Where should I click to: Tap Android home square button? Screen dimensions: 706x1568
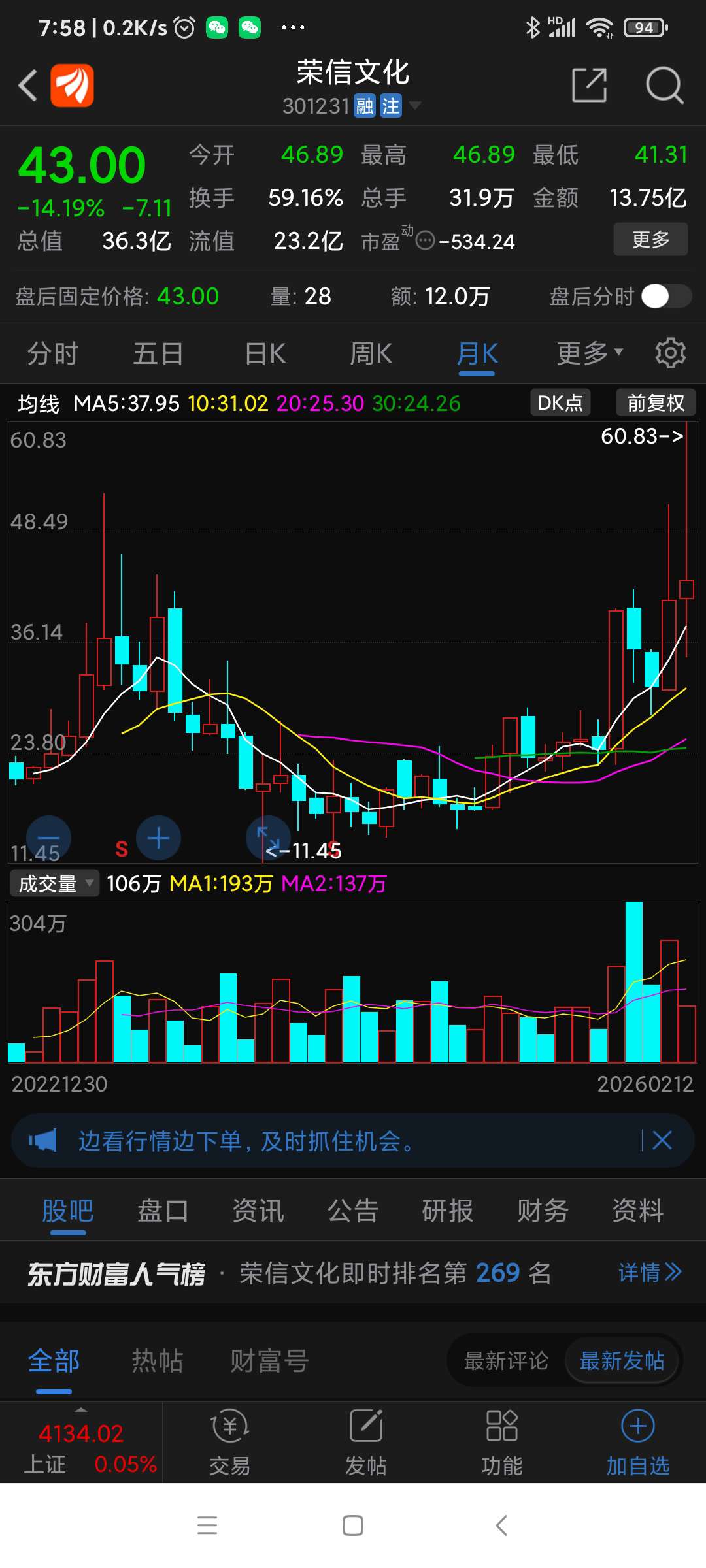[x=353, y=1526]
